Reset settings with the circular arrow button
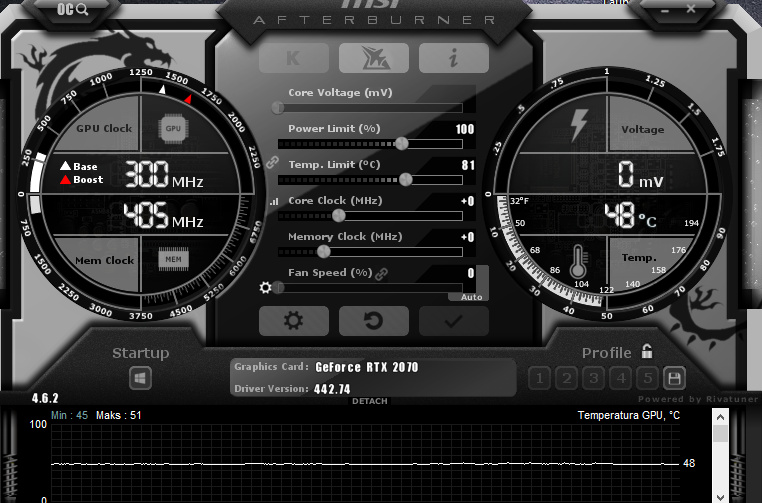 [x=374, y=321]
